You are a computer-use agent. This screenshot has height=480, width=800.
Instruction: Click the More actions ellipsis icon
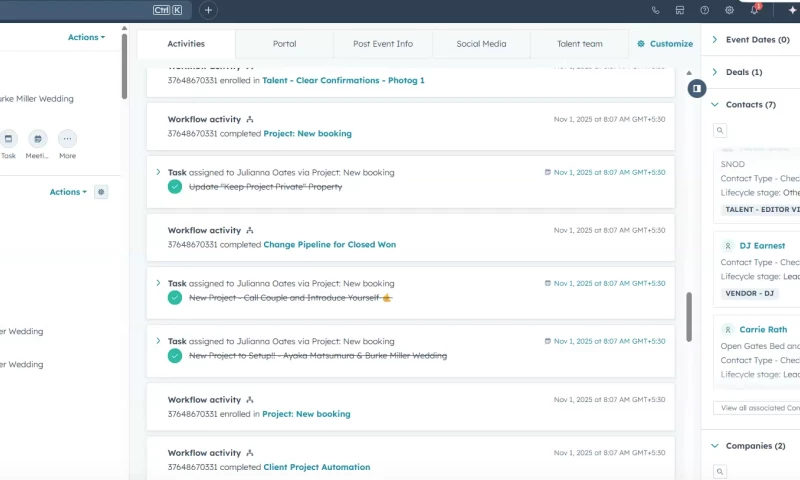67,139
